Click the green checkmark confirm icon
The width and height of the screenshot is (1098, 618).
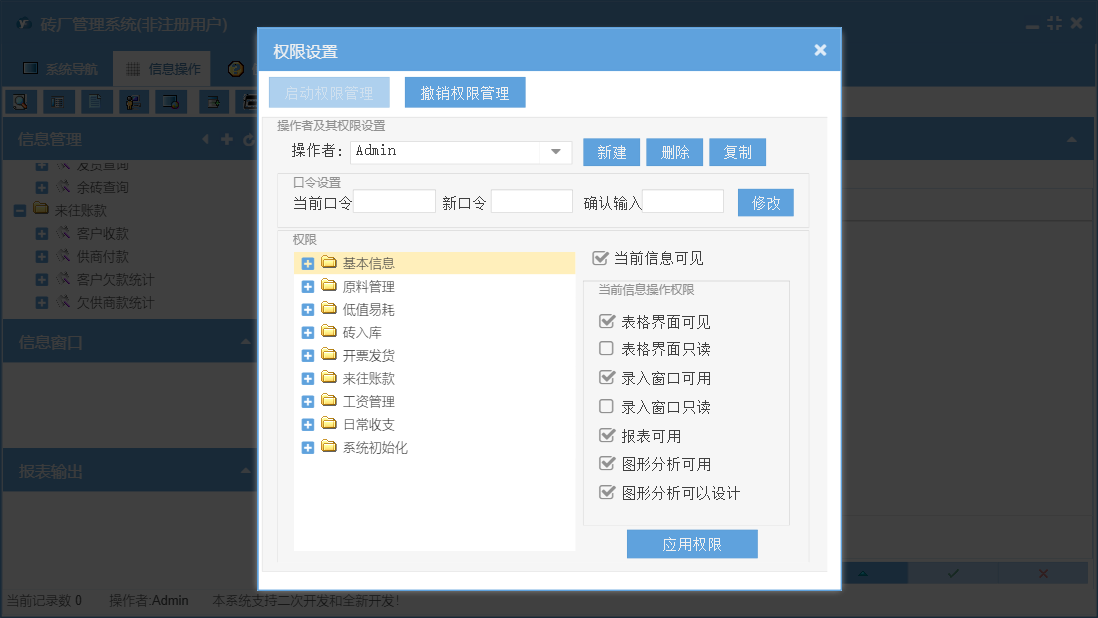(953, 573)
